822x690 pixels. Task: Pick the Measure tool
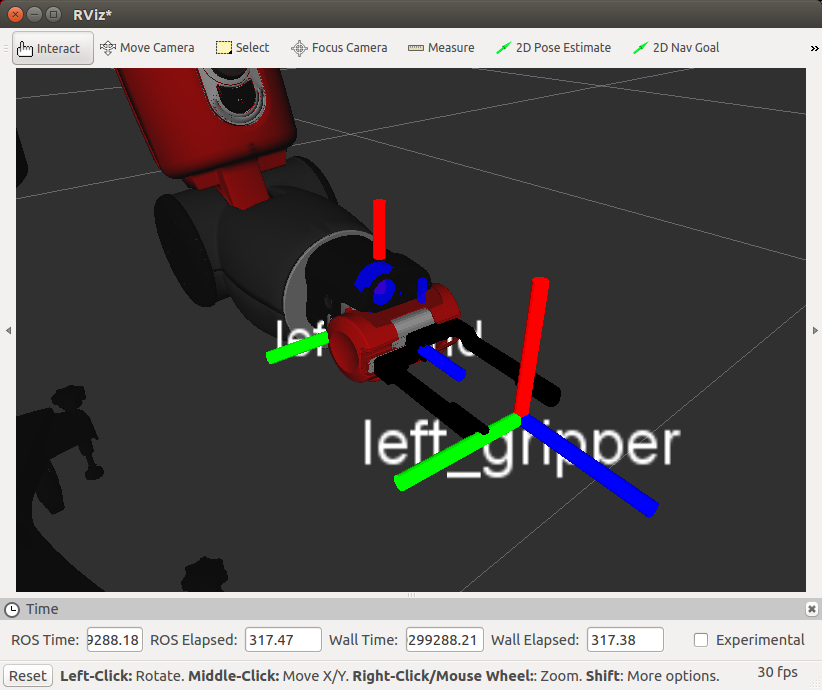point(441,48)
